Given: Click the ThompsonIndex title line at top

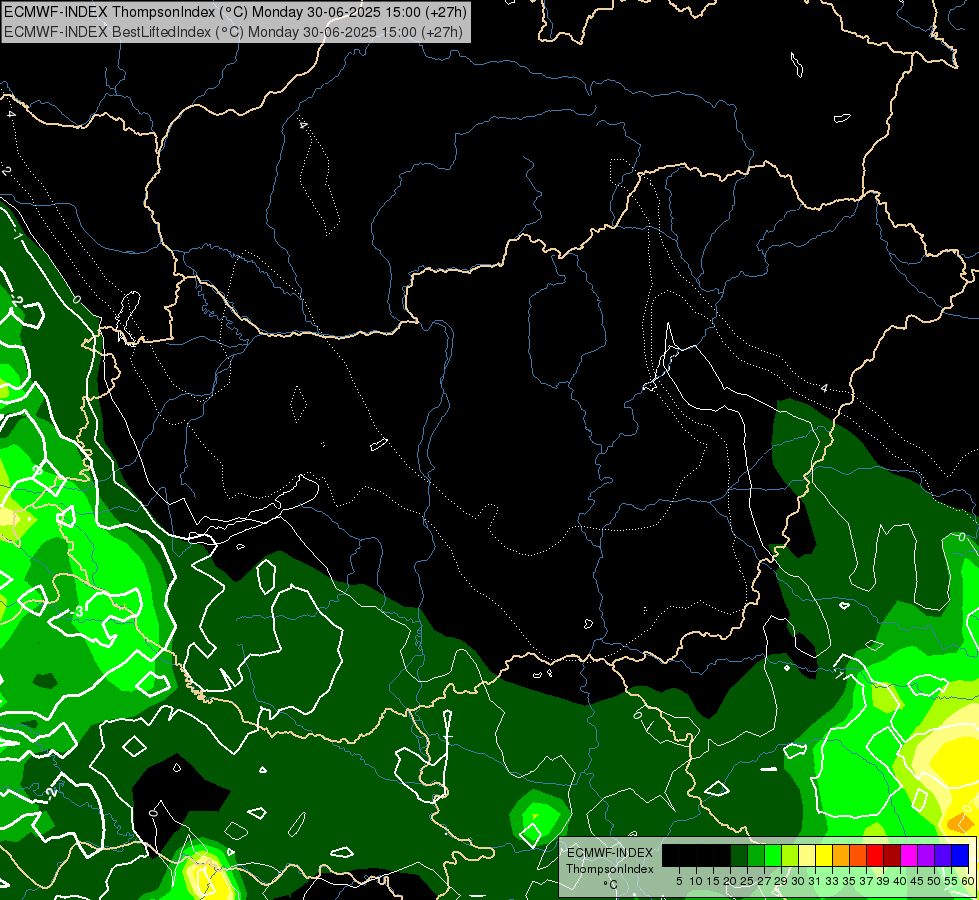Looking at the screenshot, I should click(235, 12).
